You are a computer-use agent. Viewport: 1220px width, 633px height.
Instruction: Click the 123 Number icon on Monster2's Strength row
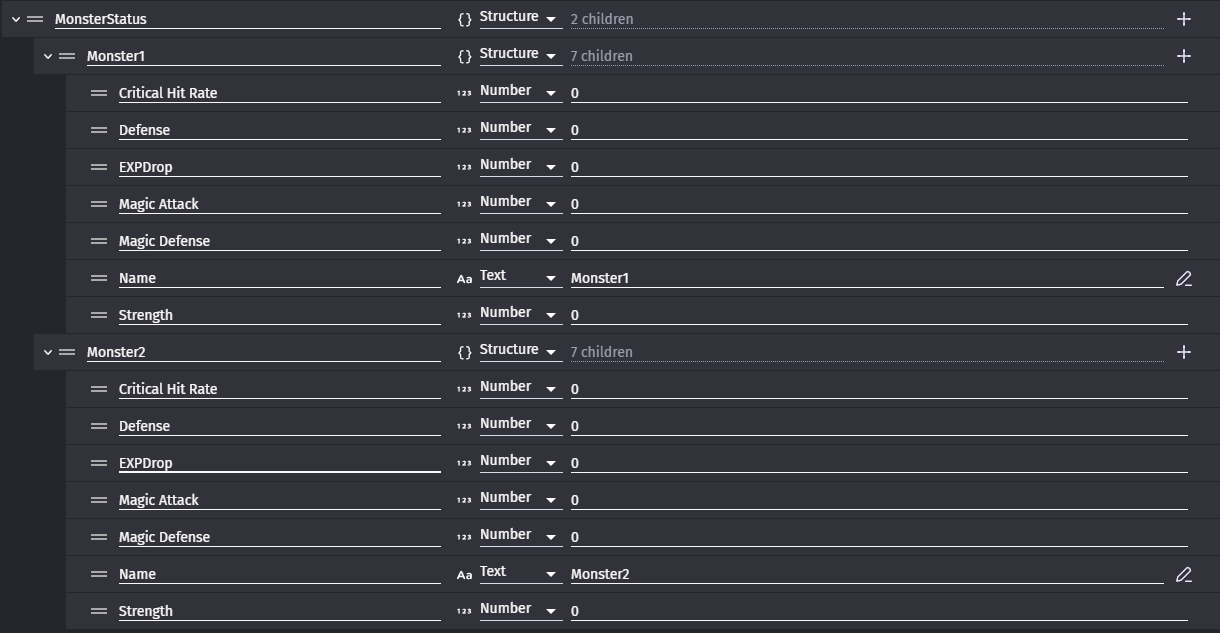coord(463,610)
